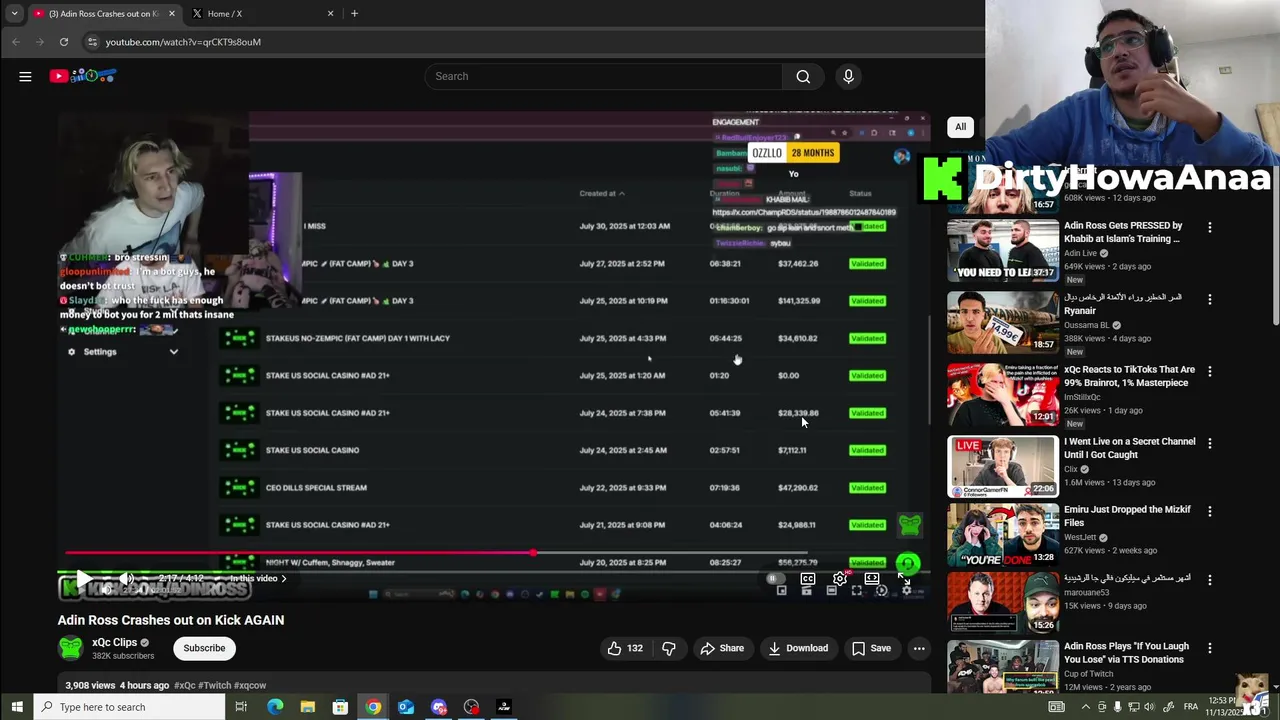Close the Adin Ross YouTube tab
This screenshot has height=720, width=1280.
pos(172,14)
